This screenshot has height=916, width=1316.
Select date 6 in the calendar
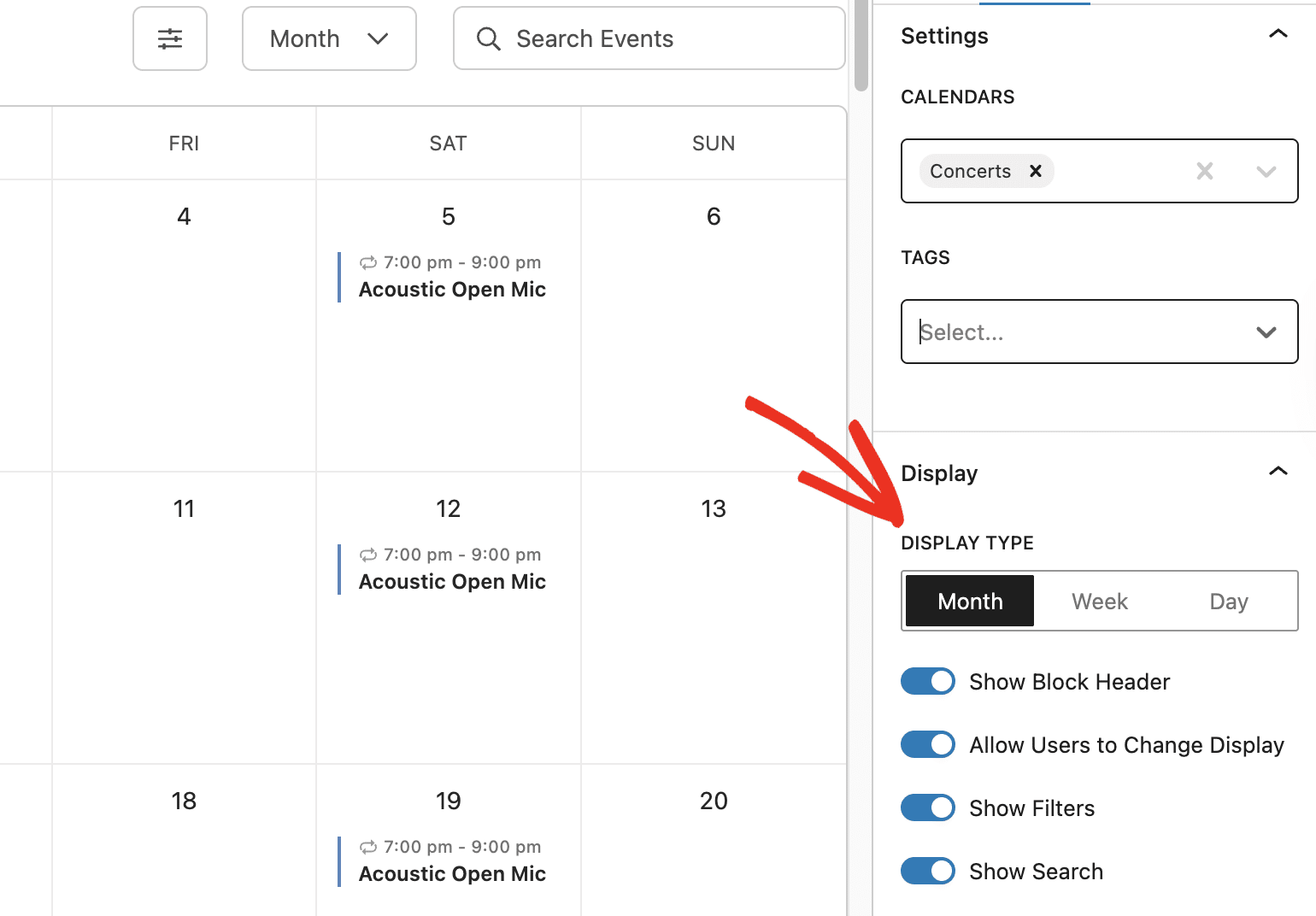coord(714,216)
